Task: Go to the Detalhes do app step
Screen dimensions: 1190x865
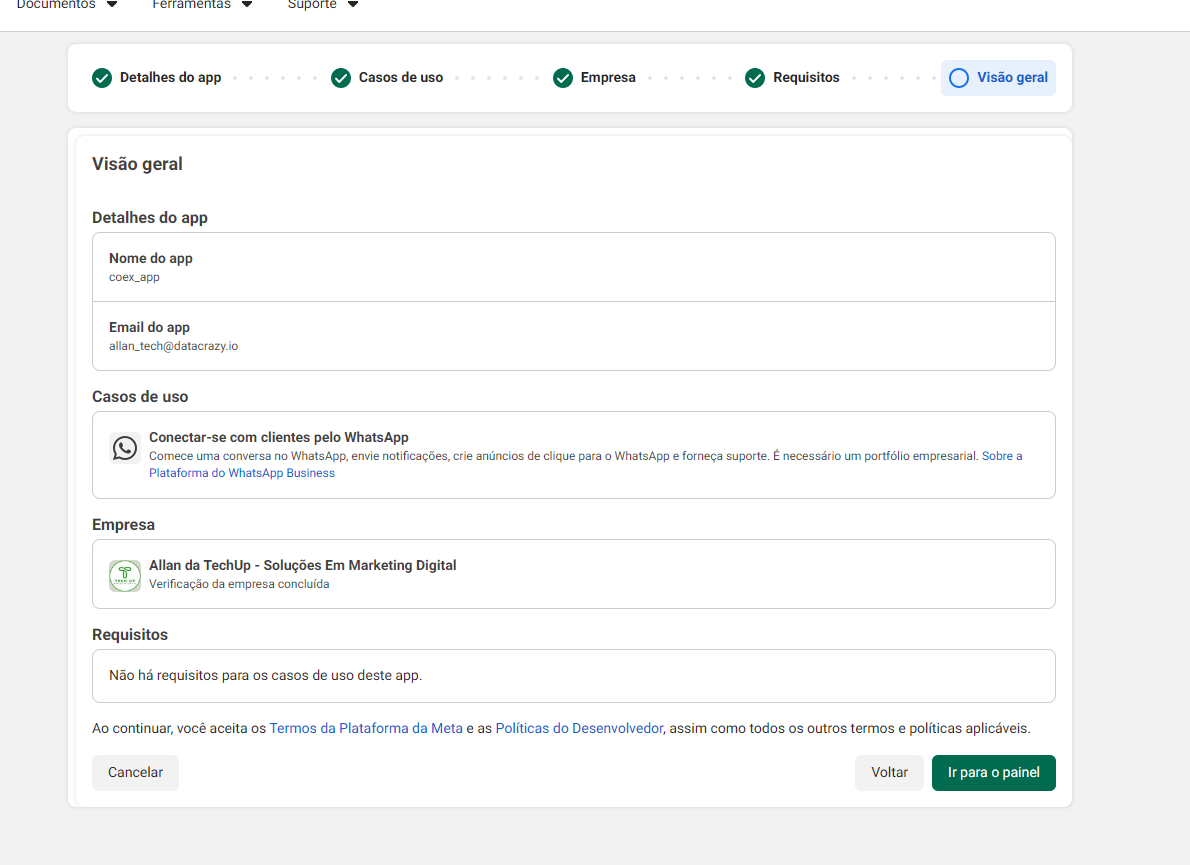Action: 156,77
